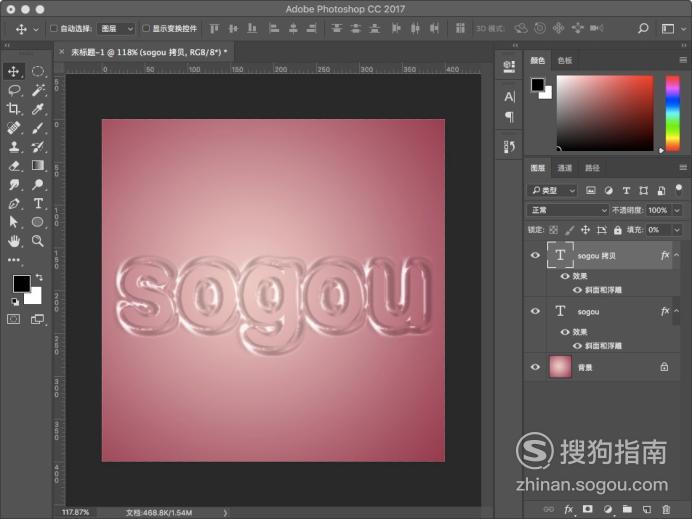Hide effects of sogou 拷贝 layer

pos(564,276)
